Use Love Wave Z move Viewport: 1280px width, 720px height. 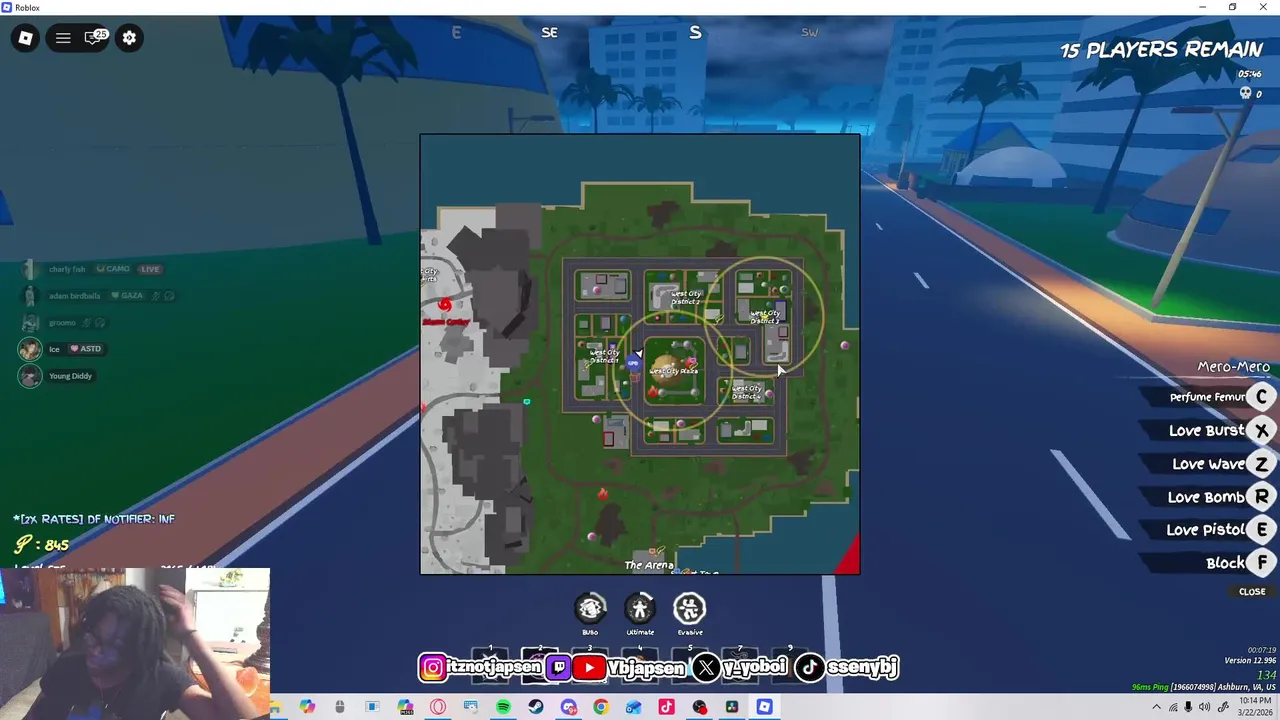1261,464
